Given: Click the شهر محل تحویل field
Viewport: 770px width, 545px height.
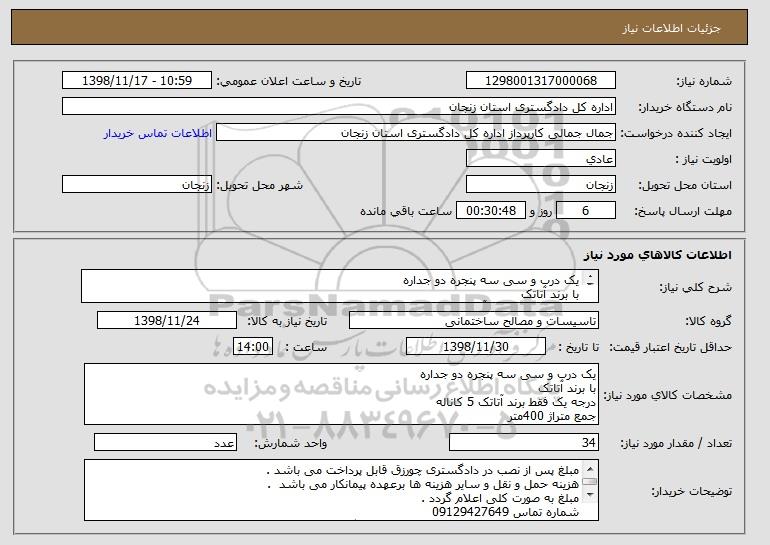Looking at the screenshot, I should click(137, 185).
